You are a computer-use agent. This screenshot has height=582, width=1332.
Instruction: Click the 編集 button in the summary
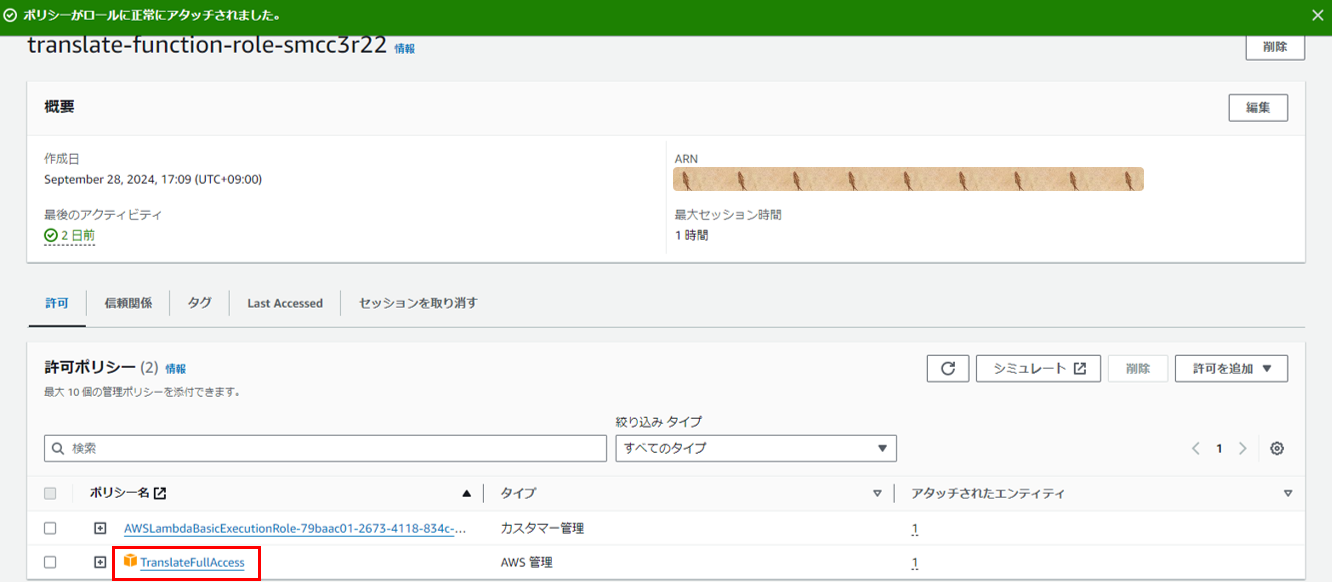coord(1258,108)
